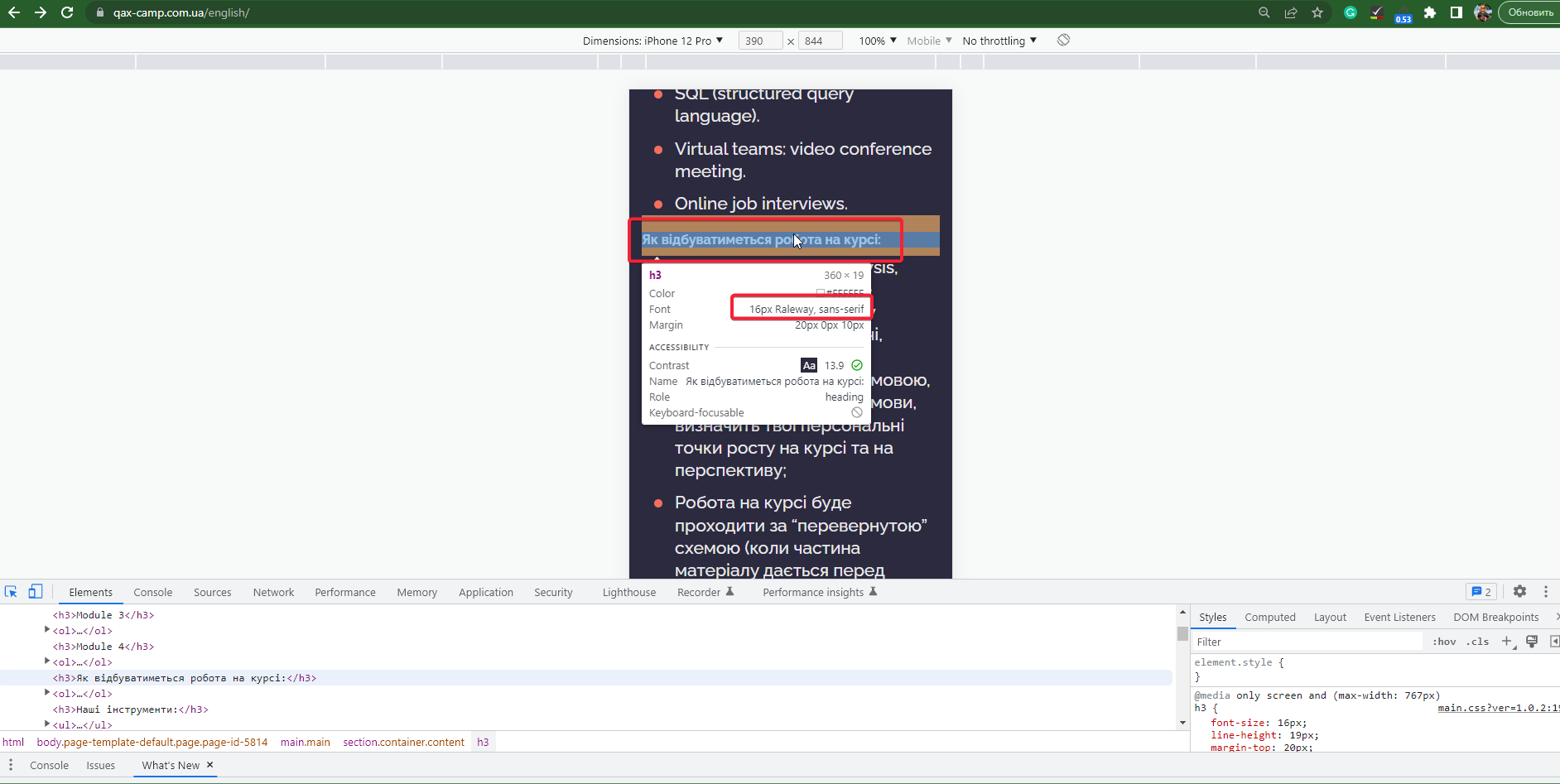Add a new style rule with the plus icon
The width and height of the screenshot is (1560, 784).
click(x=1506, y=641)
